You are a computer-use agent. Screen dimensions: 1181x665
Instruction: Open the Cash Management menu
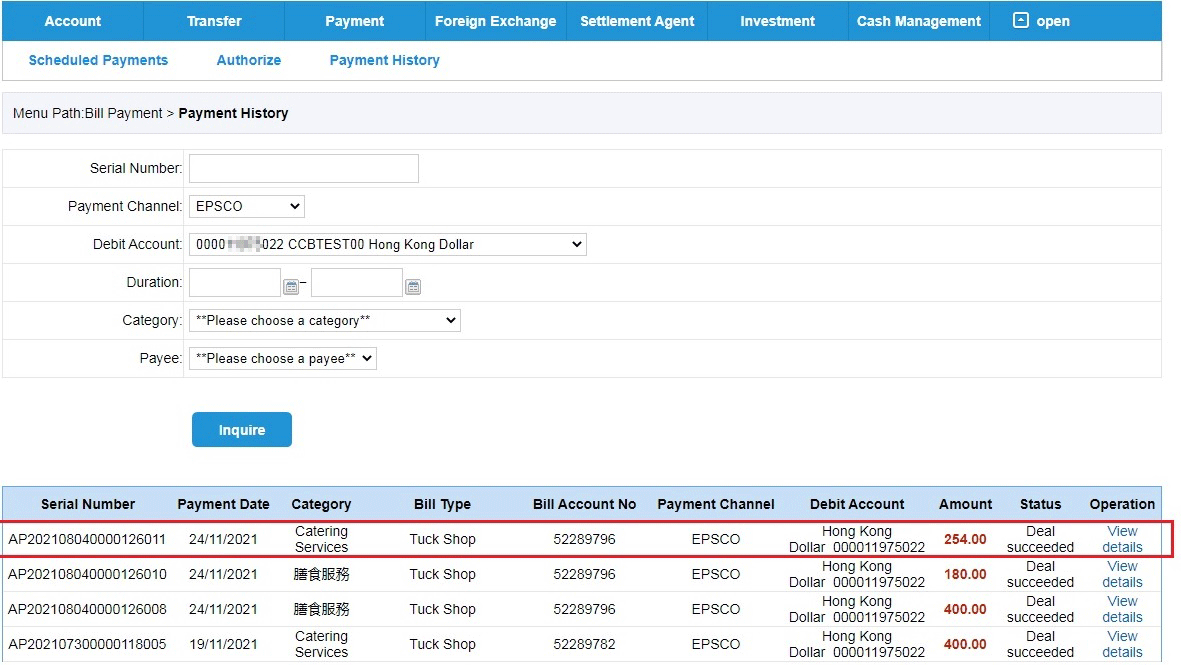tap(919, 21)
